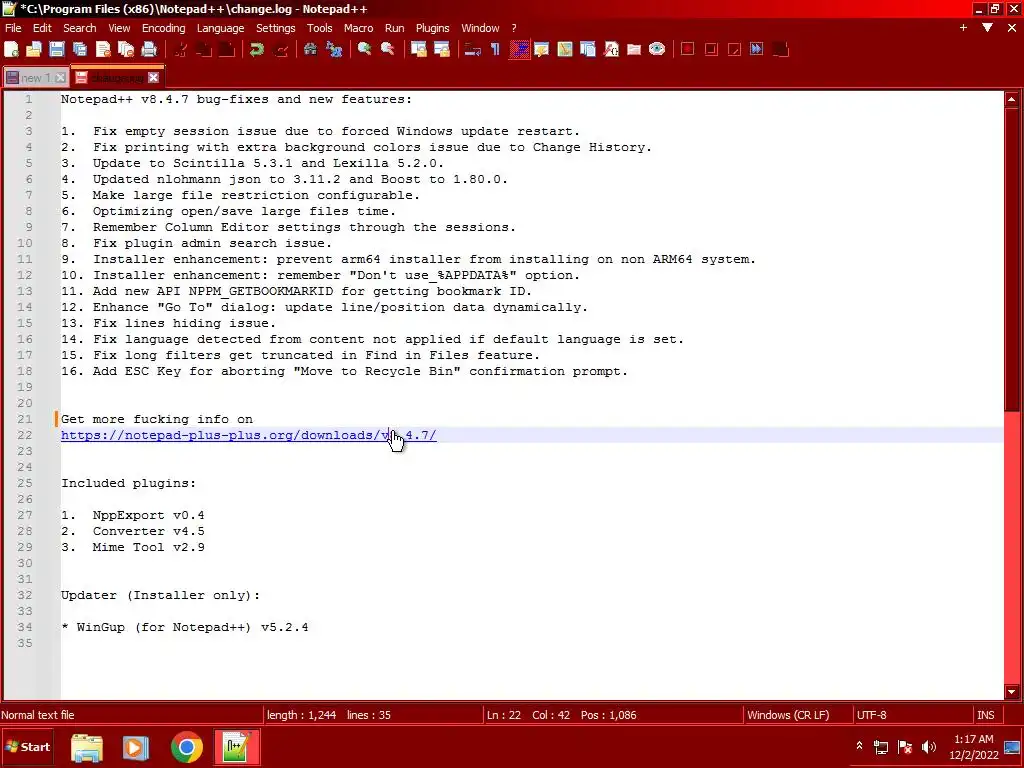Open the Window menu
Image resolution: width=1024 pixels, height=768 pixels.
(x=480, y=28)
